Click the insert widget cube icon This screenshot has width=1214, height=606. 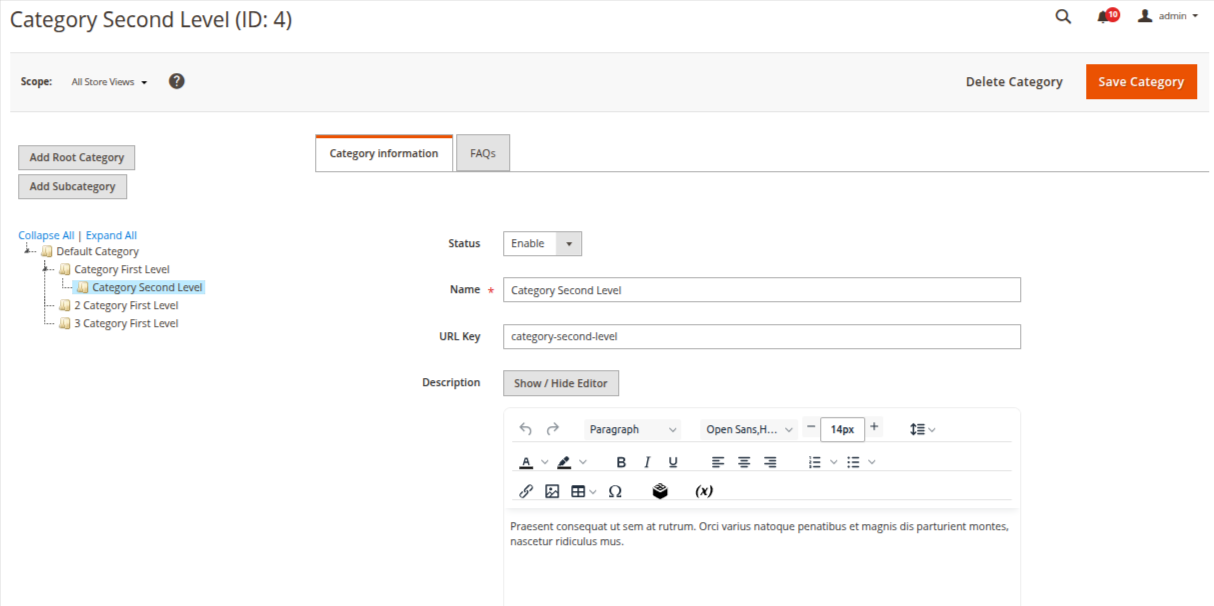[659, 491]
